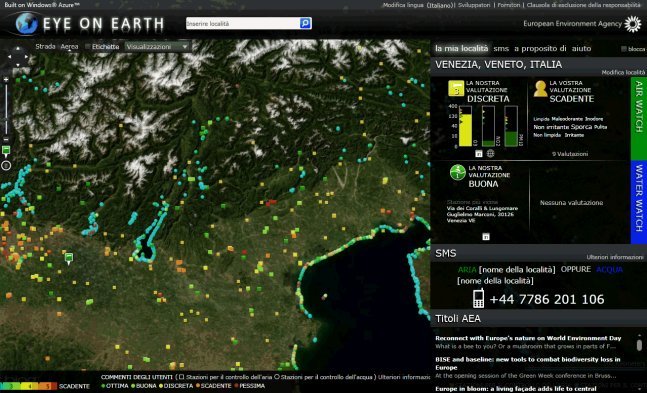Open Reconnect with Europe's nature headline
This screenshot has width=647, height=393.
click(528, 338)
